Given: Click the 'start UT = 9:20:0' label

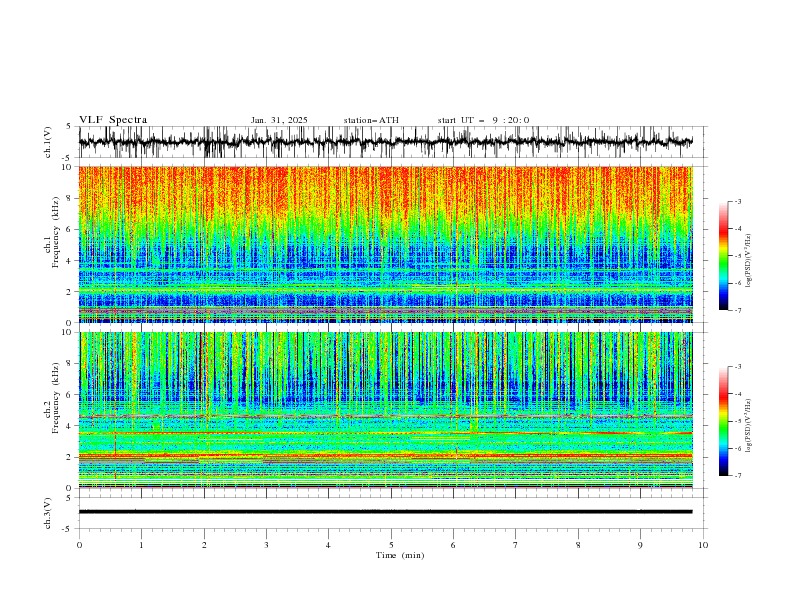Looking at the screenshot, I should click(x=483, y=120).
